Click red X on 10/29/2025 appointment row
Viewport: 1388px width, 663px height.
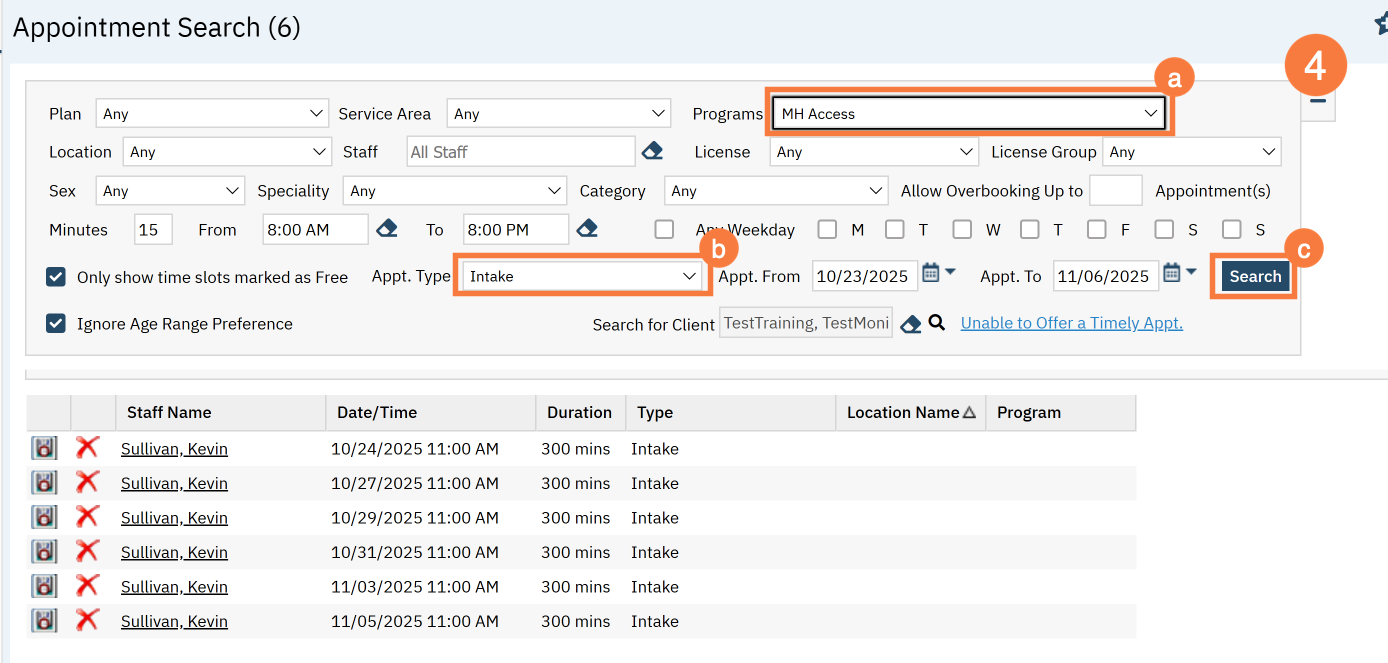88,517
